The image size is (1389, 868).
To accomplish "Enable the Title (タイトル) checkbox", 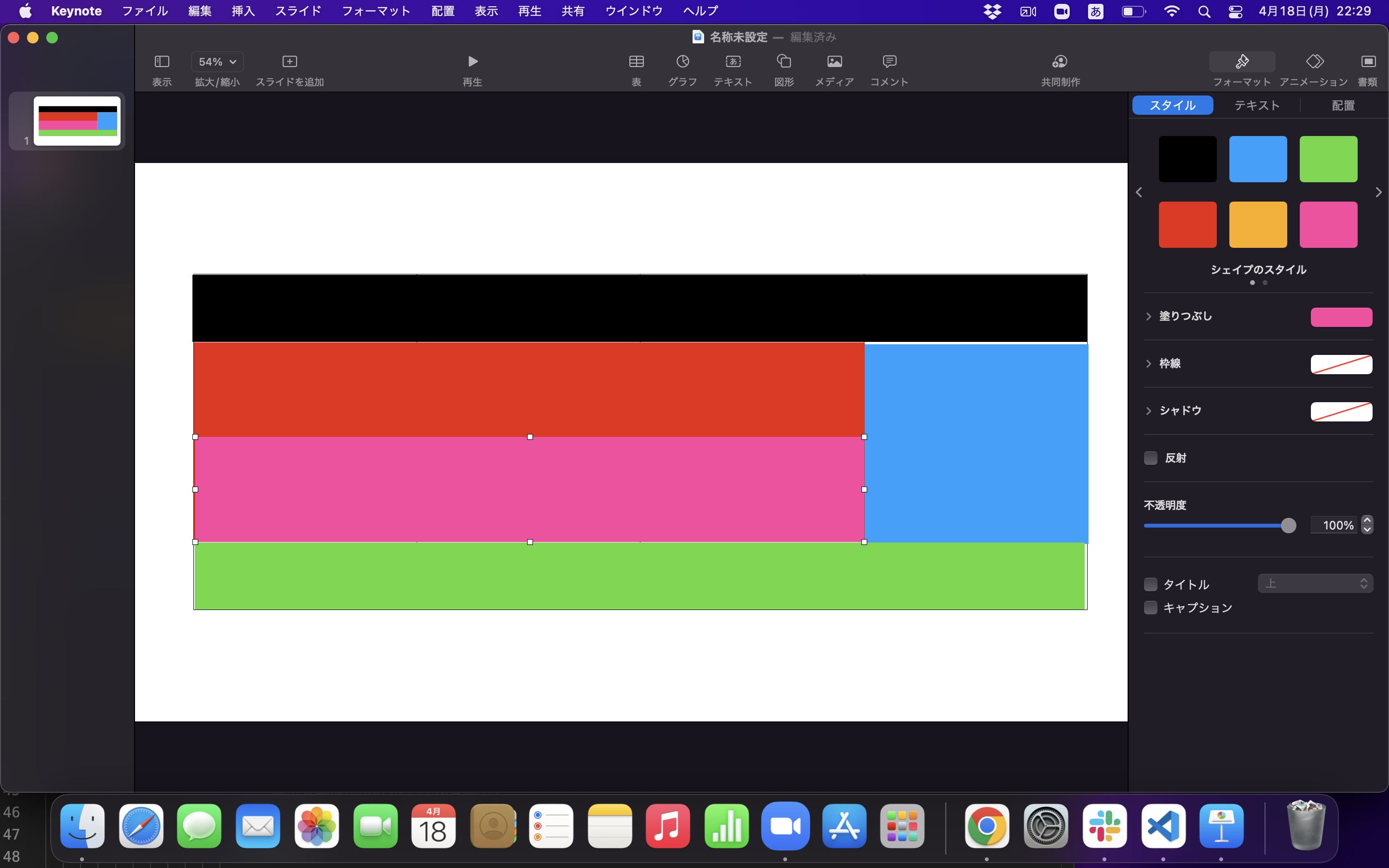I will 1151,584.
